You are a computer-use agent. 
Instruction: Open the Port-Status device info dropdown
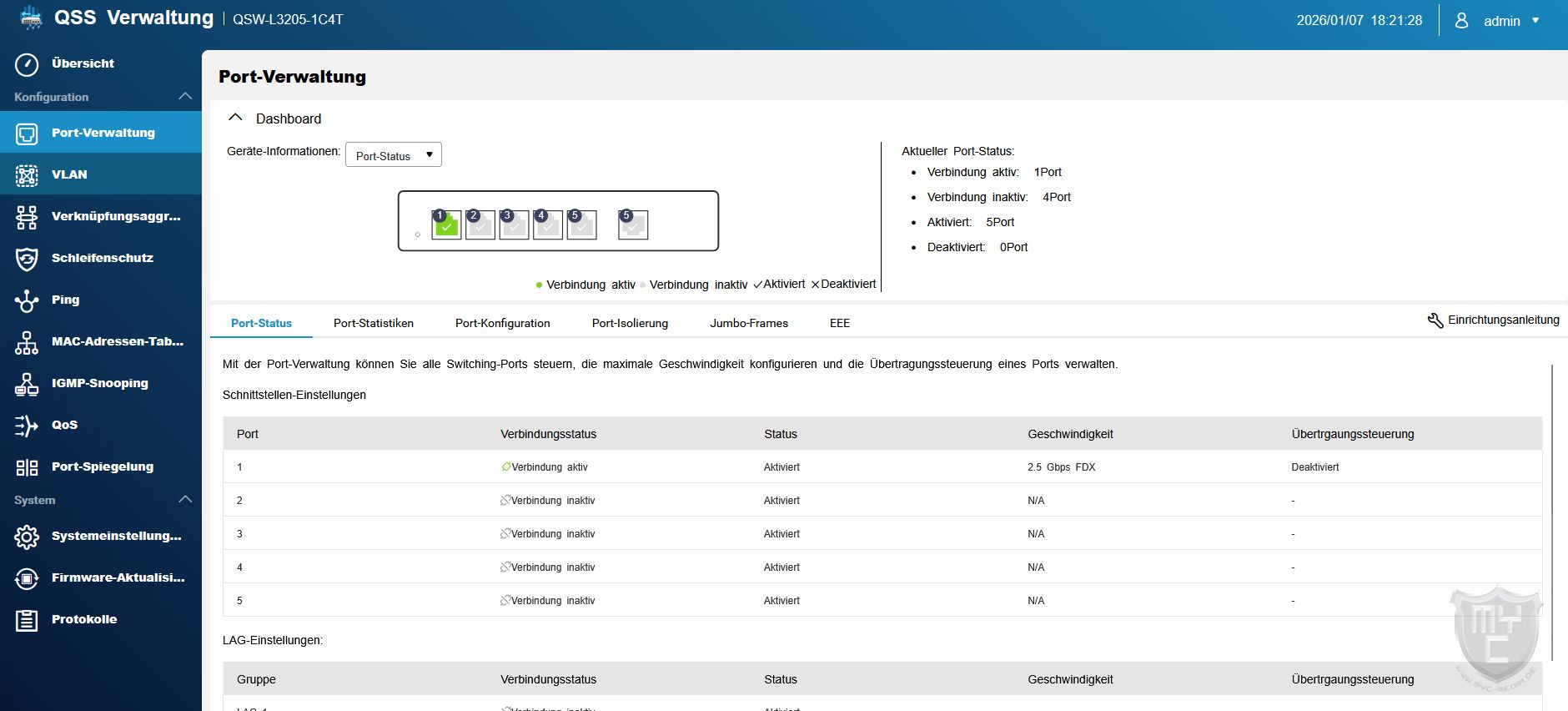point(394,155)
